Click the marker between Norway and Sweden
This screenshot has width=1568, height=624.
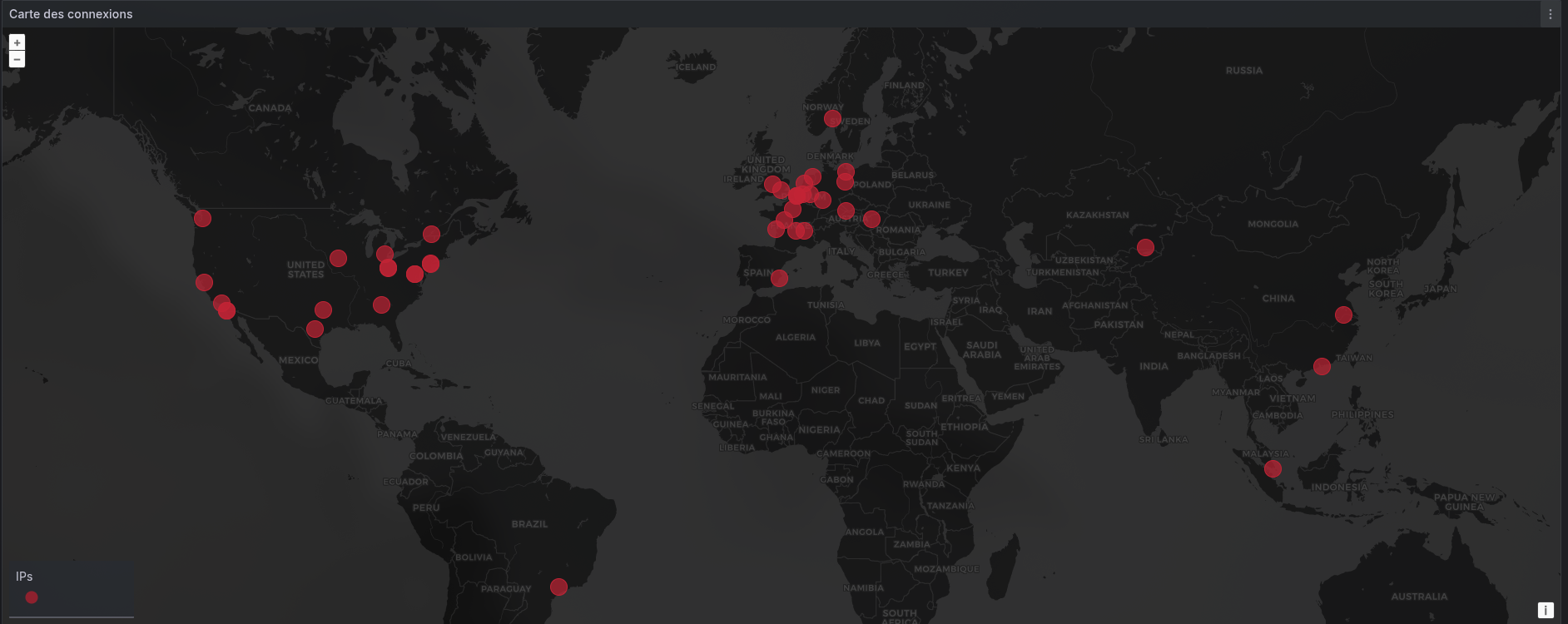pyautogui.click(x=832, y=119)
